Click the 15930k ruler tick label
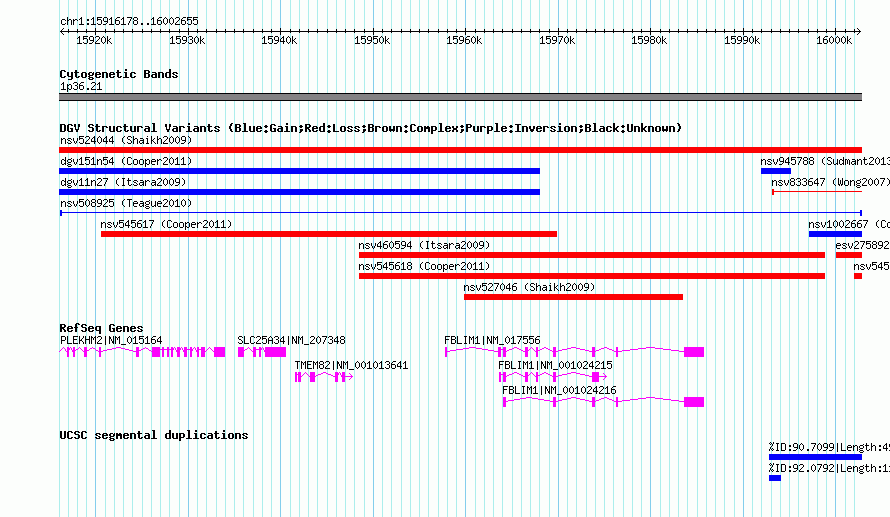The image size is (890, 517). (x=187, y=40)
